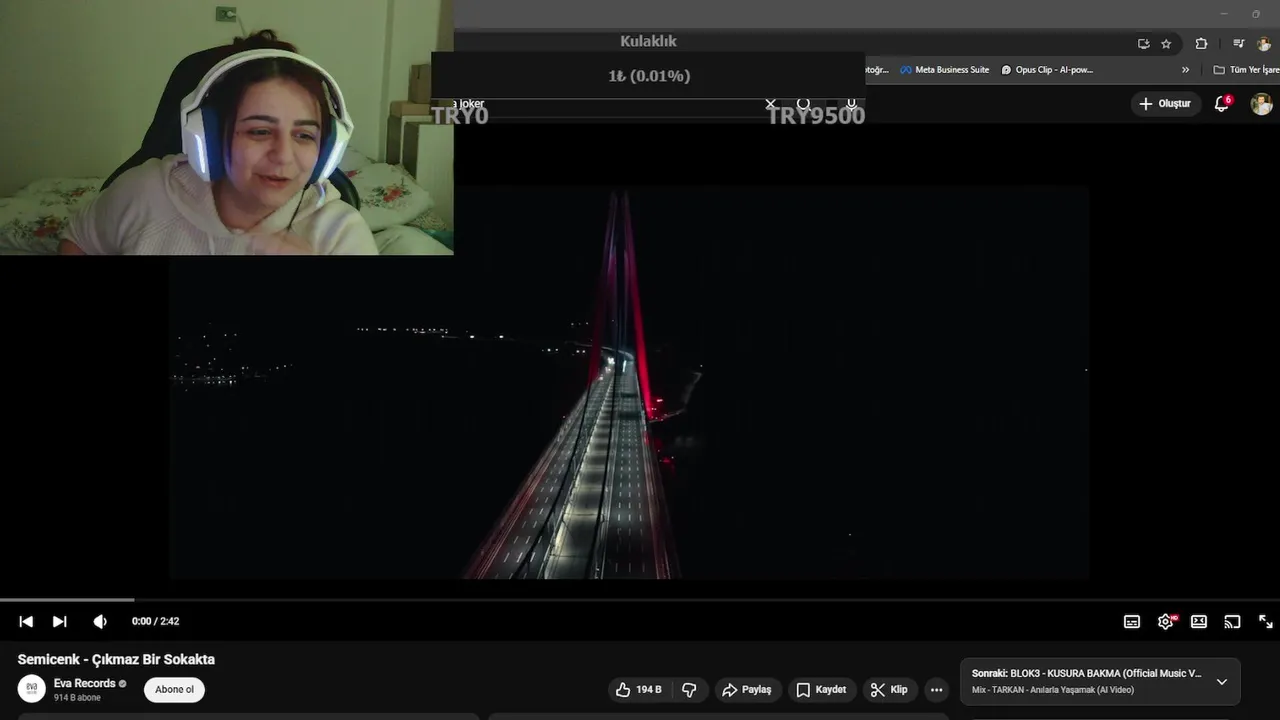Open Chrome profile avatar
Viewport: 1280px width, 720px height.
pyautogui.click(x=1264, y=44)
